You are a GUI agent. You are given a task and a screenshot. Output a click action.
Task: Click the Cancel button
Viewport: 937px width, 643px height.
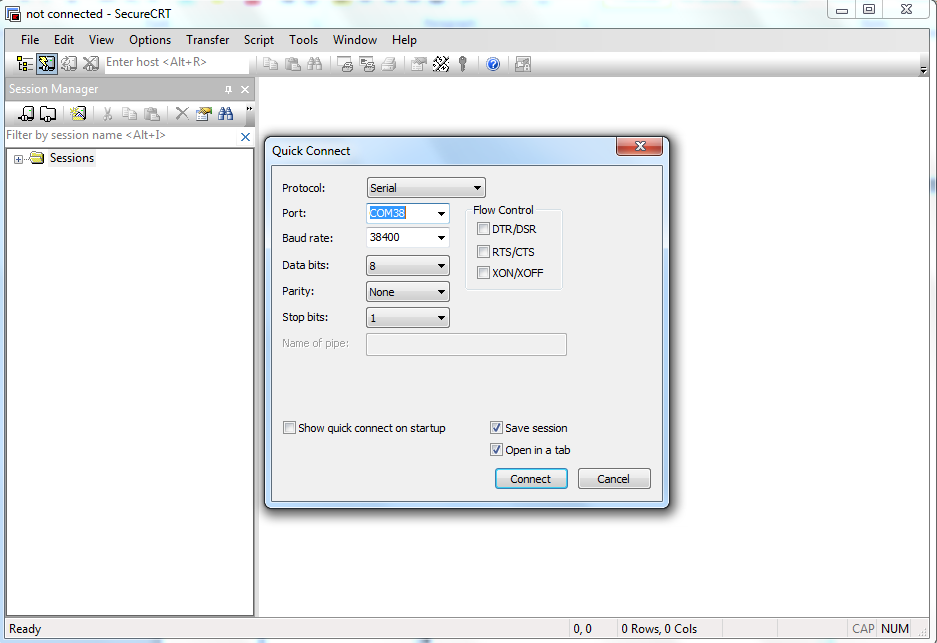(614, 479)
